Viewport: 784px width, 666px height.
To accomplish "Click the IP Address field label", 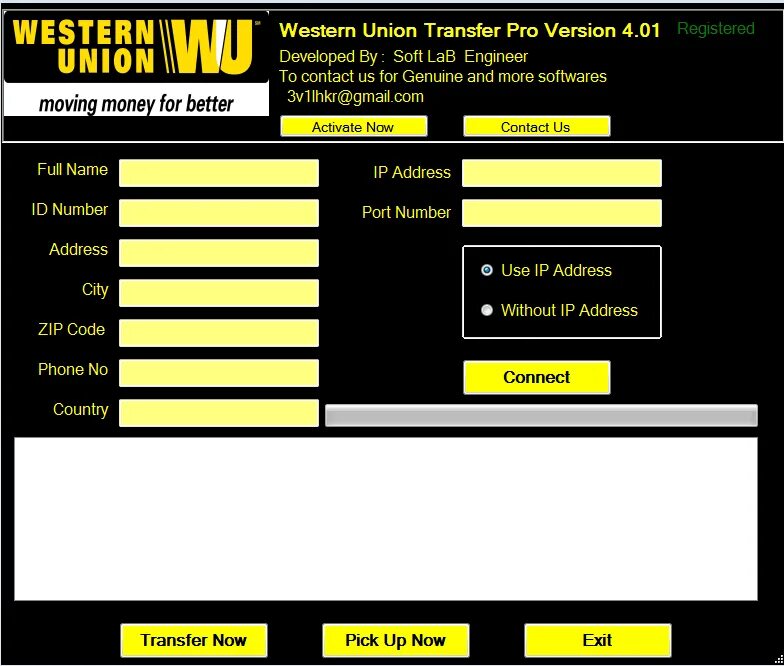I will pos(412,172).
